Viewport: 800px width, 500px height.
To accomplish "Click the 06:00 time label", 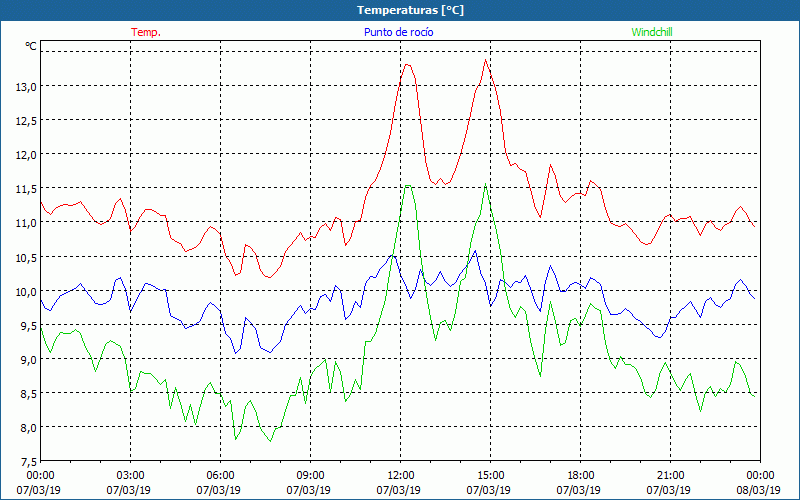I will pos(220,476).
